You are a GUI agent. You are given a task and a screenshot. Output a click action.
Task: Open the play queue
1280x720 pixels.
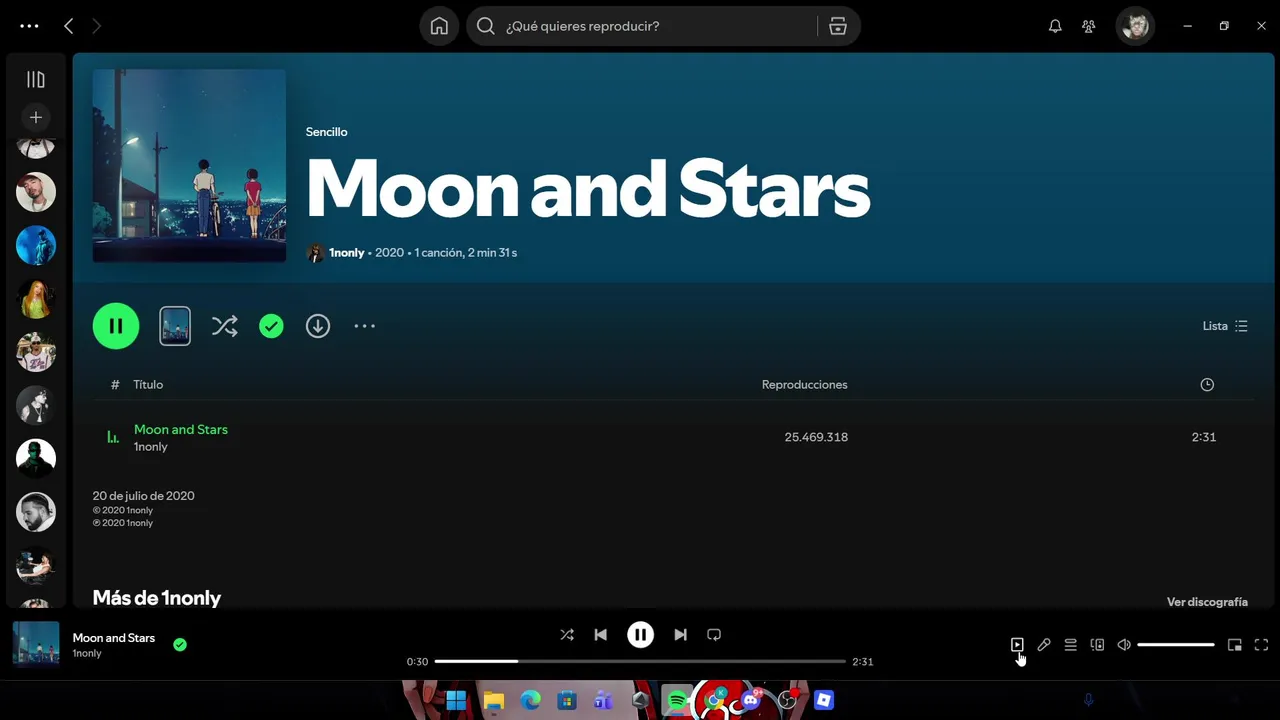tap(1070, 645)
